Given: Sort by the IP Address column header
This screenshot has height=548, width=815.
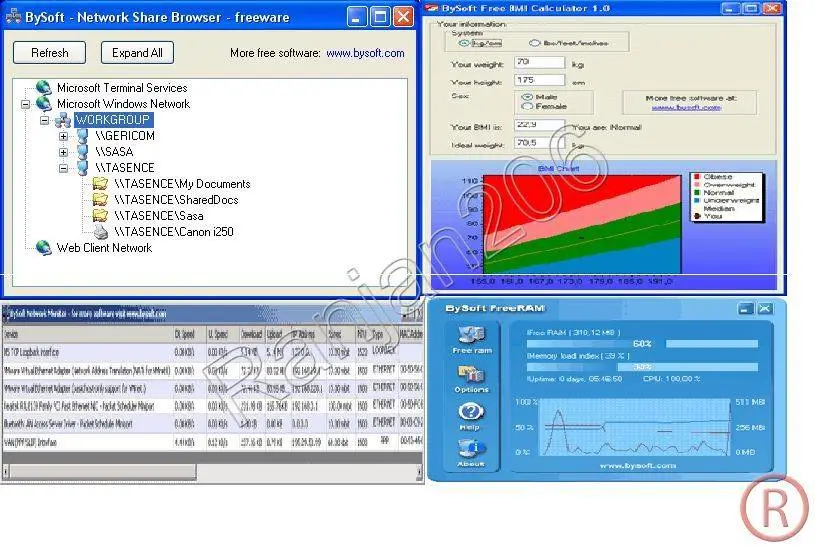Looking at the screenshot, I should click(307, 334).
